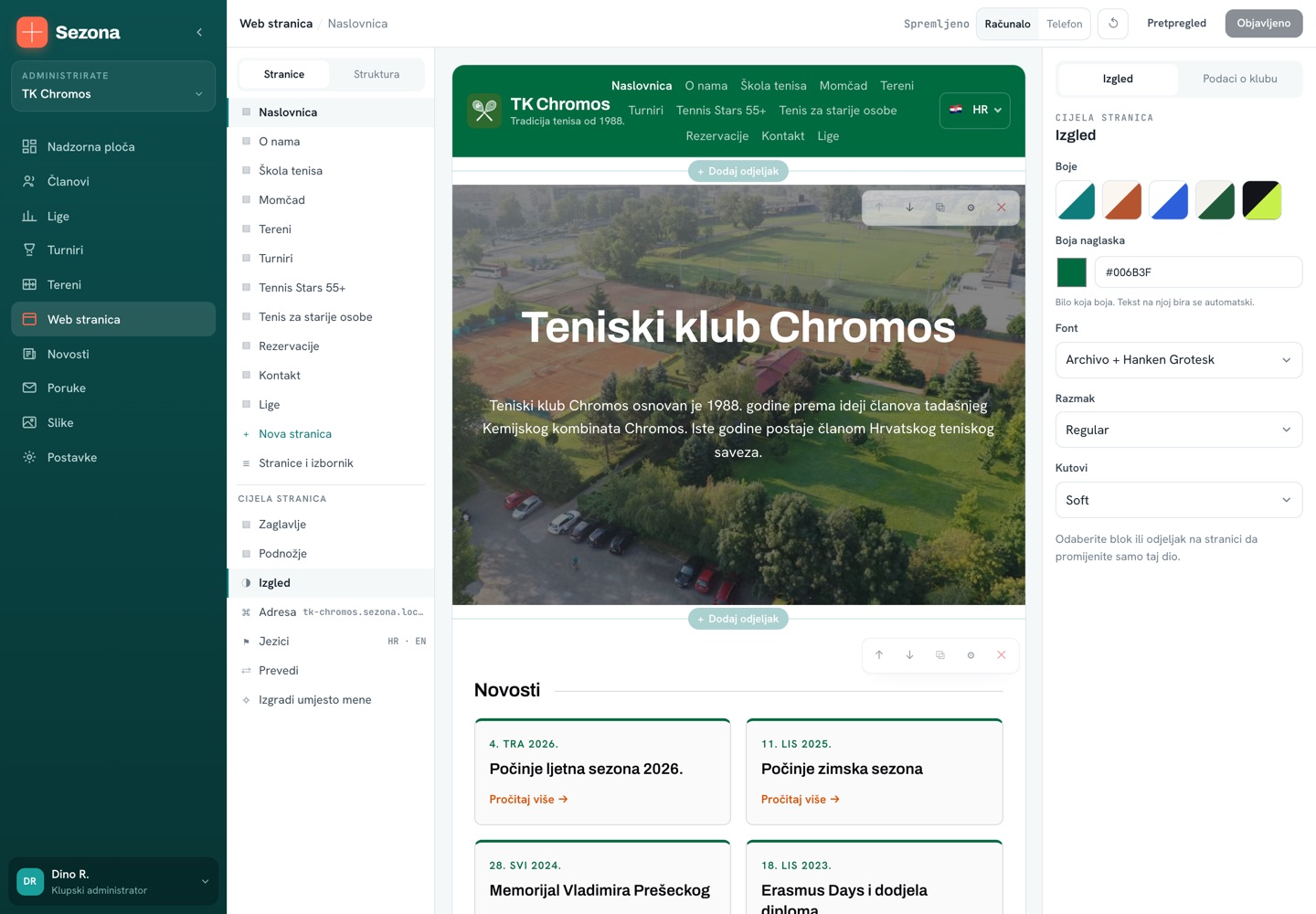Duplicate the Novosti section with the copy icon
Screen dimensions: 1316x914
click(x=939, y=655)
